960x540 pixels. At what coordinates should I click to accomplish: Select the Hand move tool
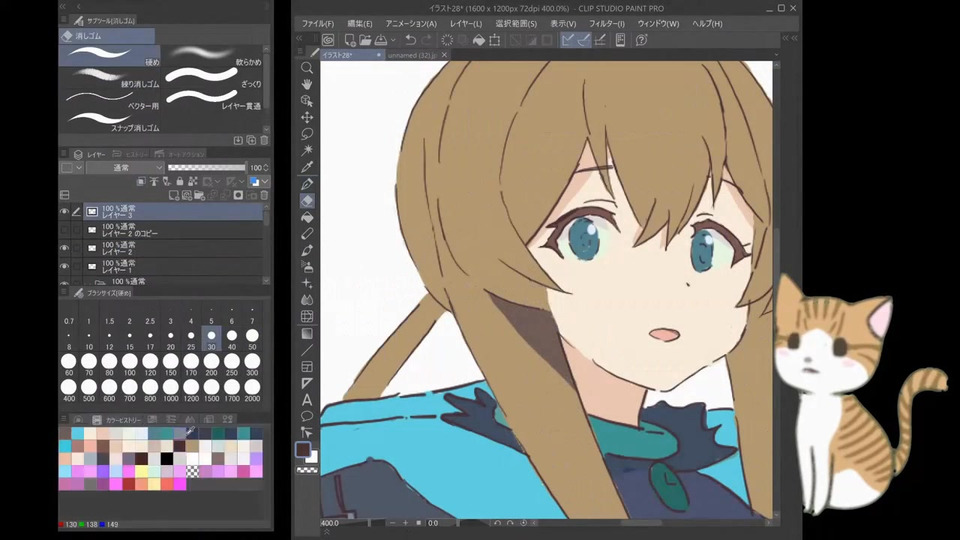[x=307, y=84]
